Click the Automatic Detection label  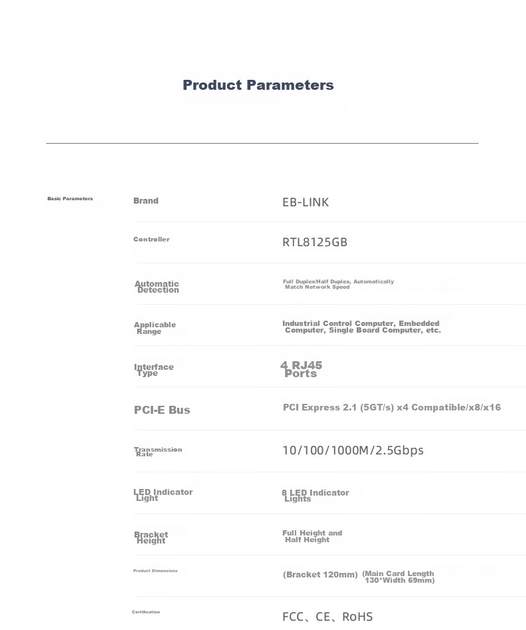click(x=157, y=287)
